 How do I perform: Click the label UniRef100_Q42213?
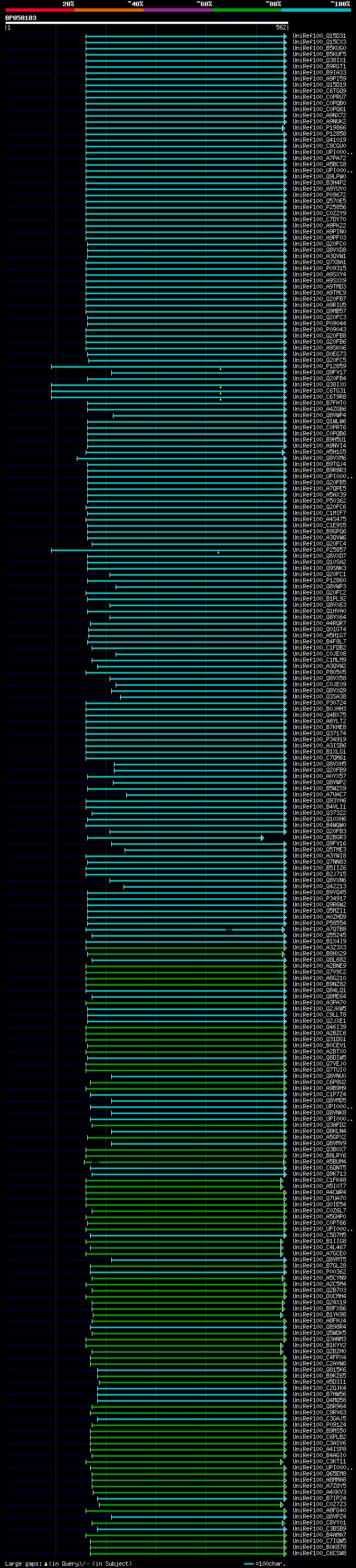pyautogui.click(x=319, y=886)
